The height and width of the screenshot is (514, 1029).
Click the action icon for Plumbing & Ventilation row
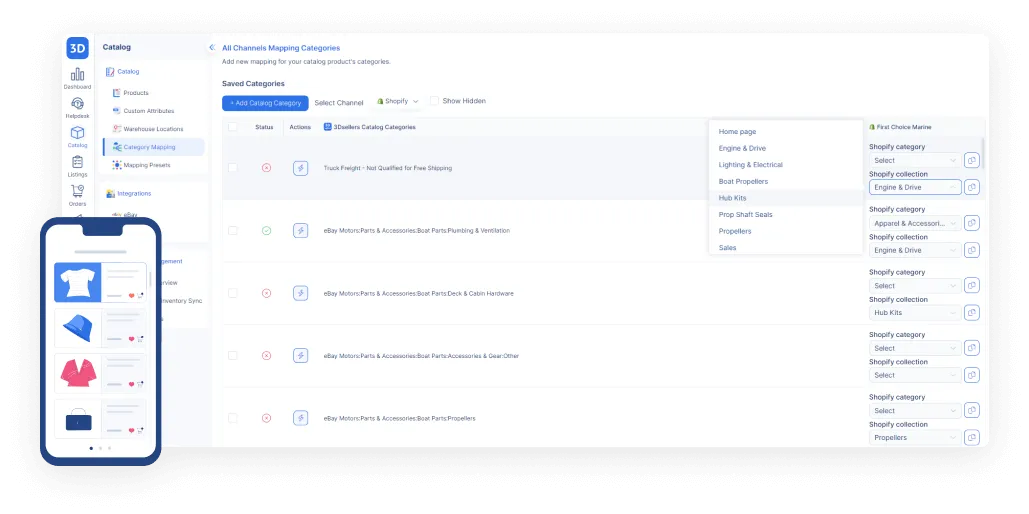coord(301,230)
